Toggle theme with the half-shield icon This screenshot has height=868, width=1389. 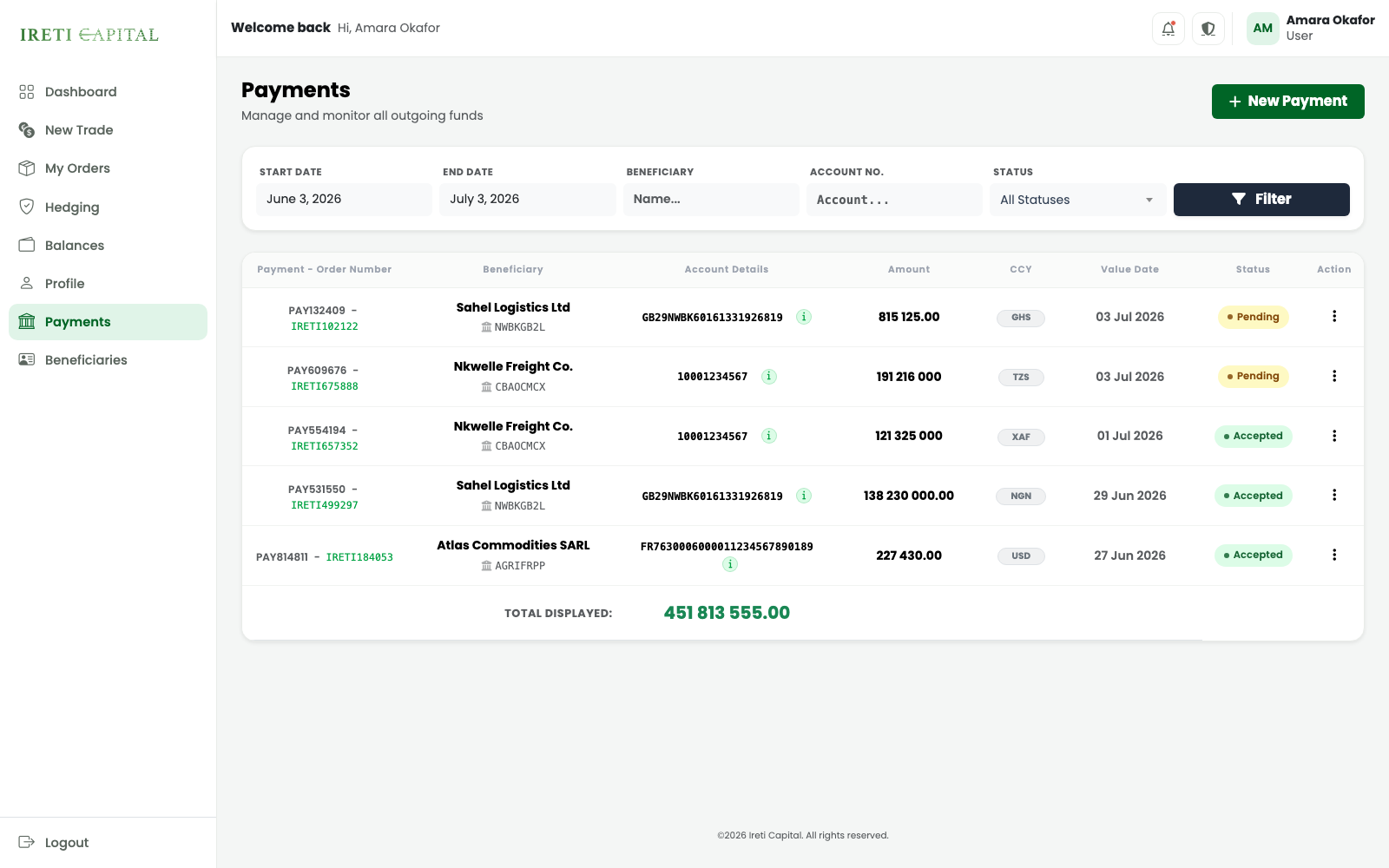[x=1208, y=29]
